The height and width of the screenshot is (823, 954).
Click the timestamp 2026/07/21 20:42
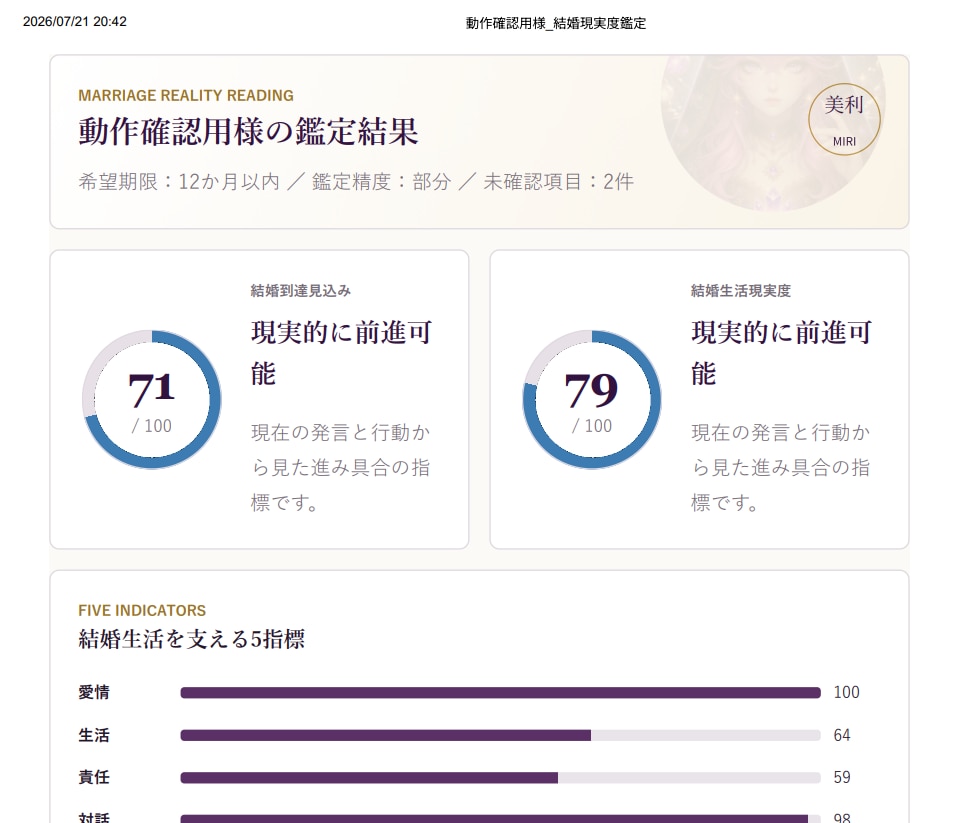[75, 22]
